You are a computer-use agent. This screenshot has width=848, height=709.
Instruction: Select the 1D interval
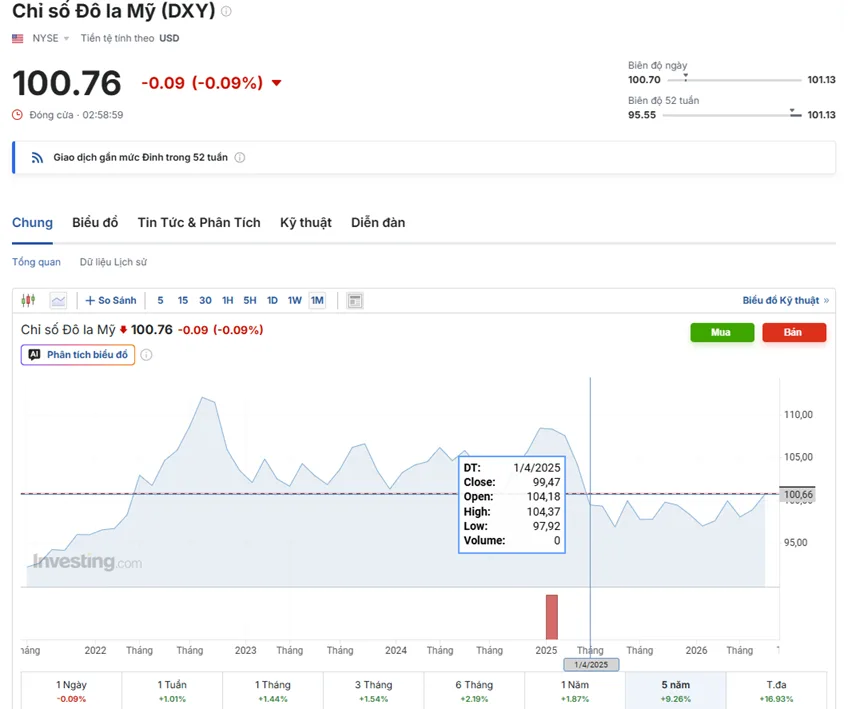(272, 300)
